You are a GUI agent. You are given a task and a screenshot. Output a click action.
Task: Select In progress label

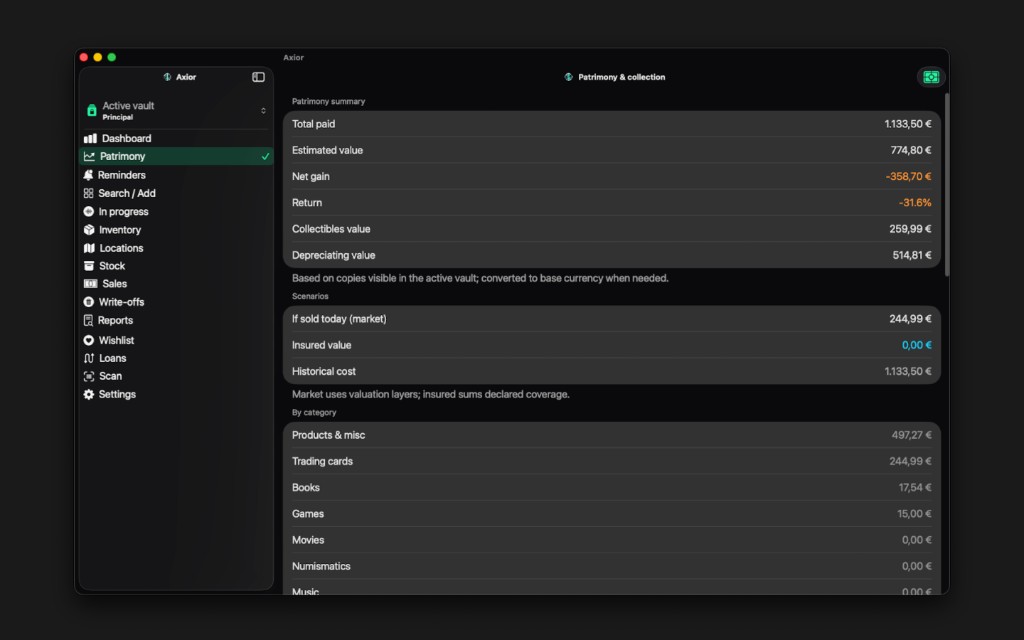(123, 212)
